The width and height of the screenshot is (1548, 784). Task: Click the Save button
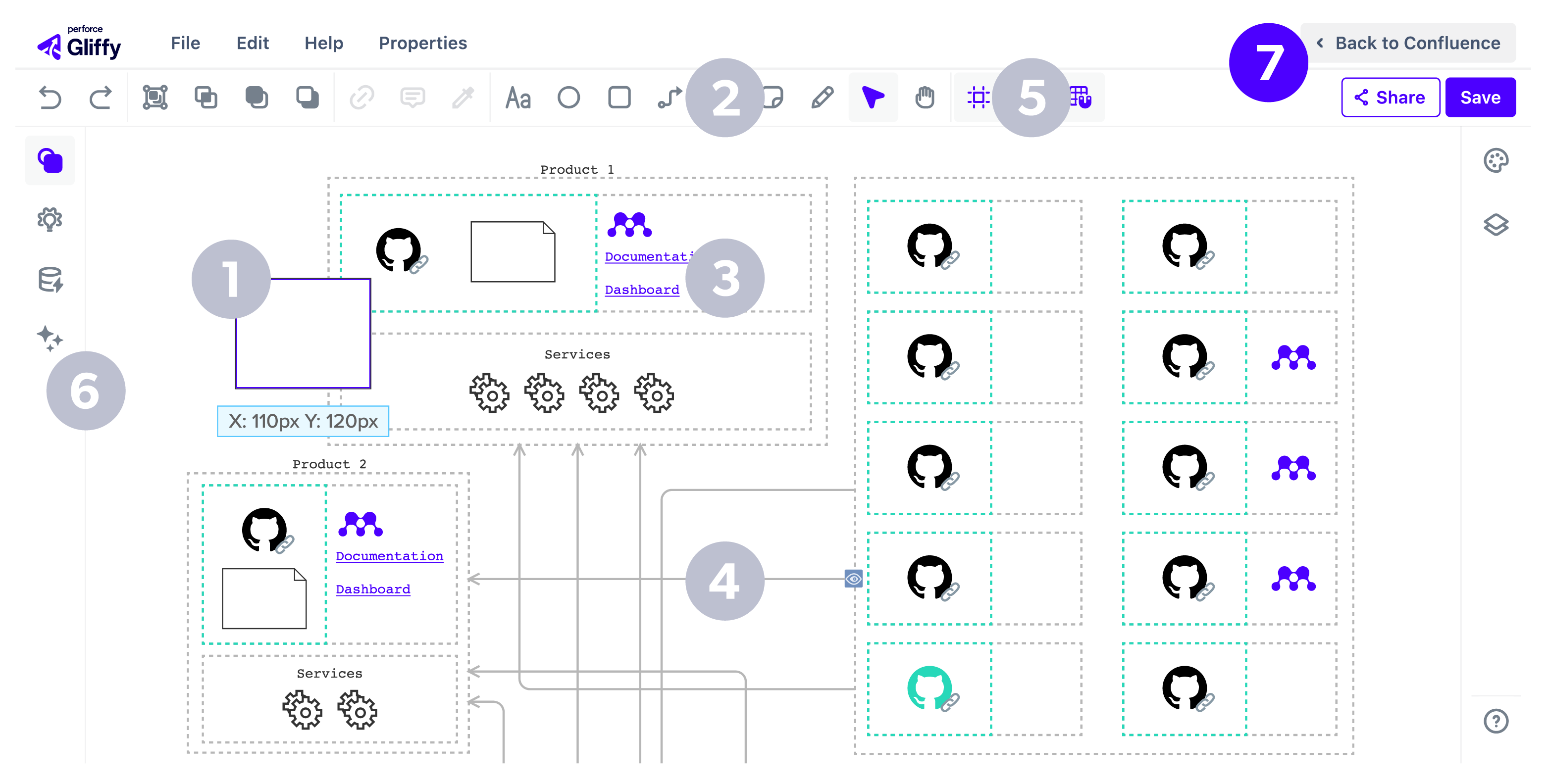click(1480, 98)
